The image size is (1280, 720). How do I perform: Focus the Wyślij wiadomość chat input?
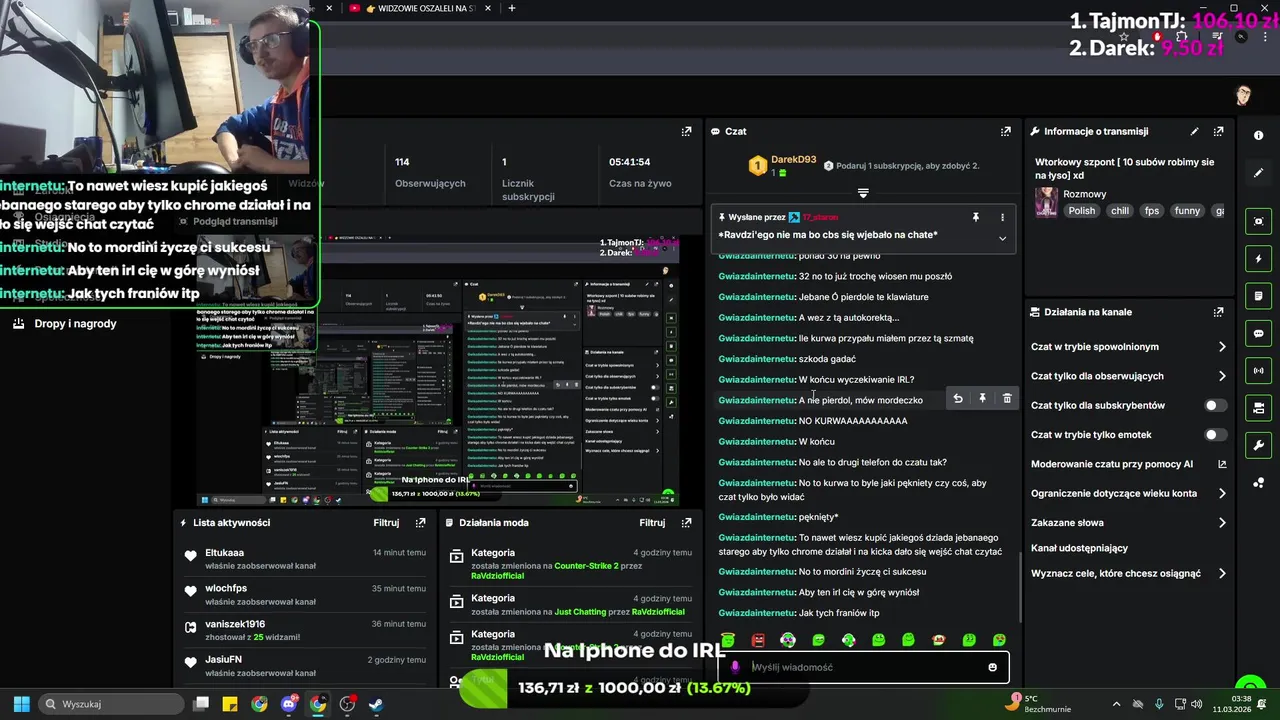click(x=863, y=667)
